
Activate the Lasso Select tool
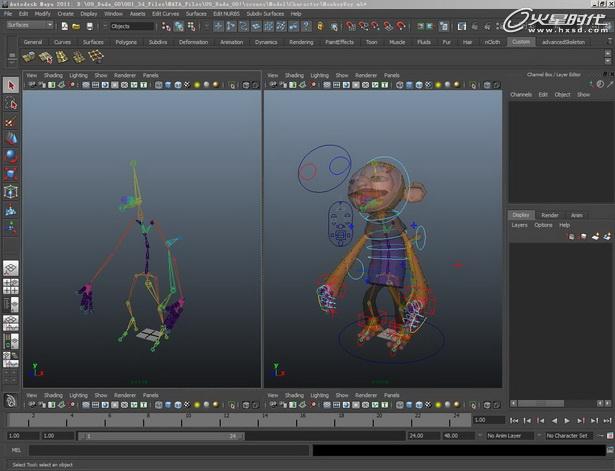[11, 104]
